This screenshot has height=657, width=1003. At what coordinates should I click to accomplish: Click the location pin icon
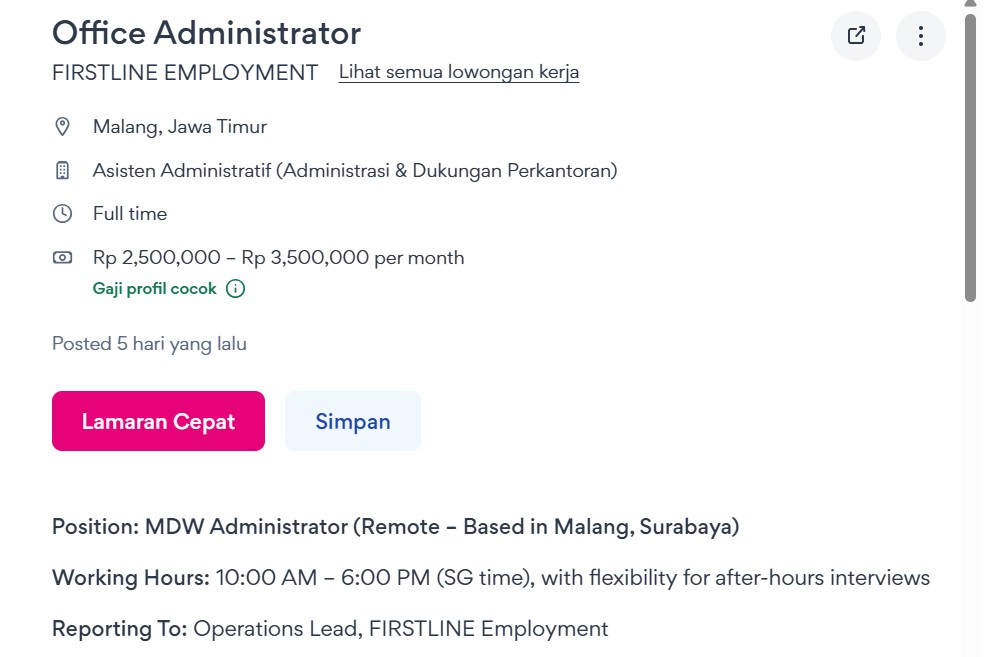[62, 127]
